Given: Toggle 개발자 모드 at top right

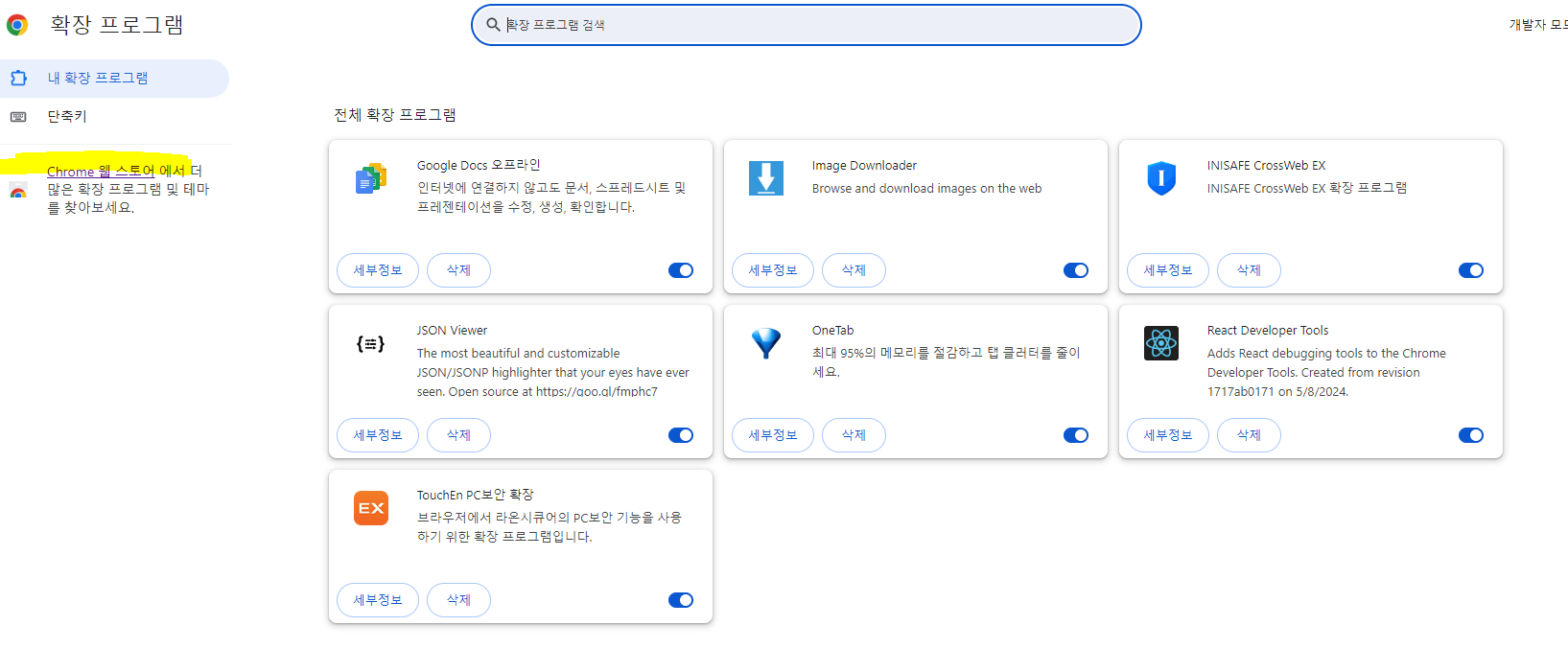Looking at the screenshot, I should [x=1538, y=25].
